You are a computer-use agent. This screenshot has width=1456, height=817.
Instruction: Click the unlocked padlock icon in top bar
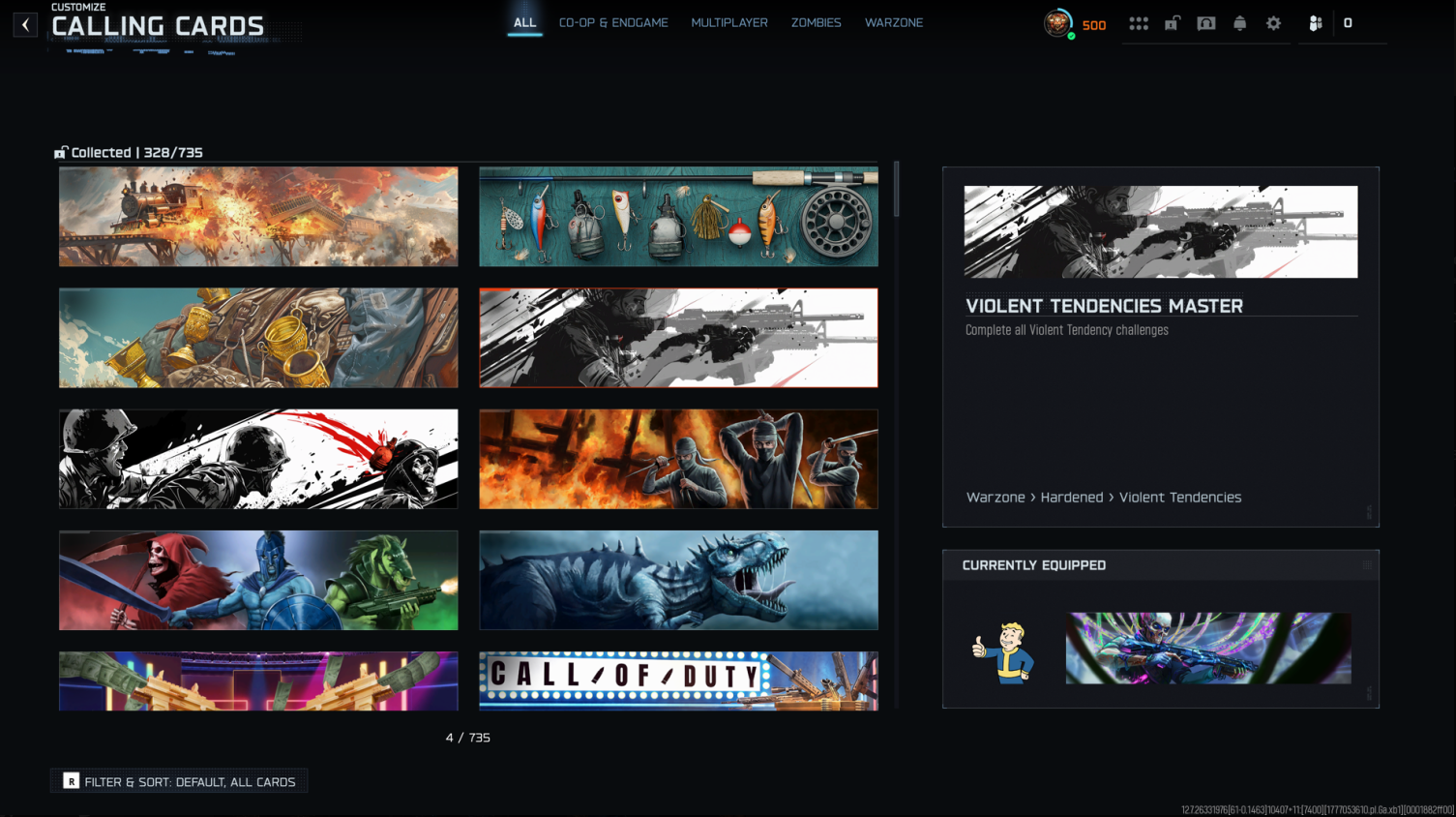point(1173,23)
